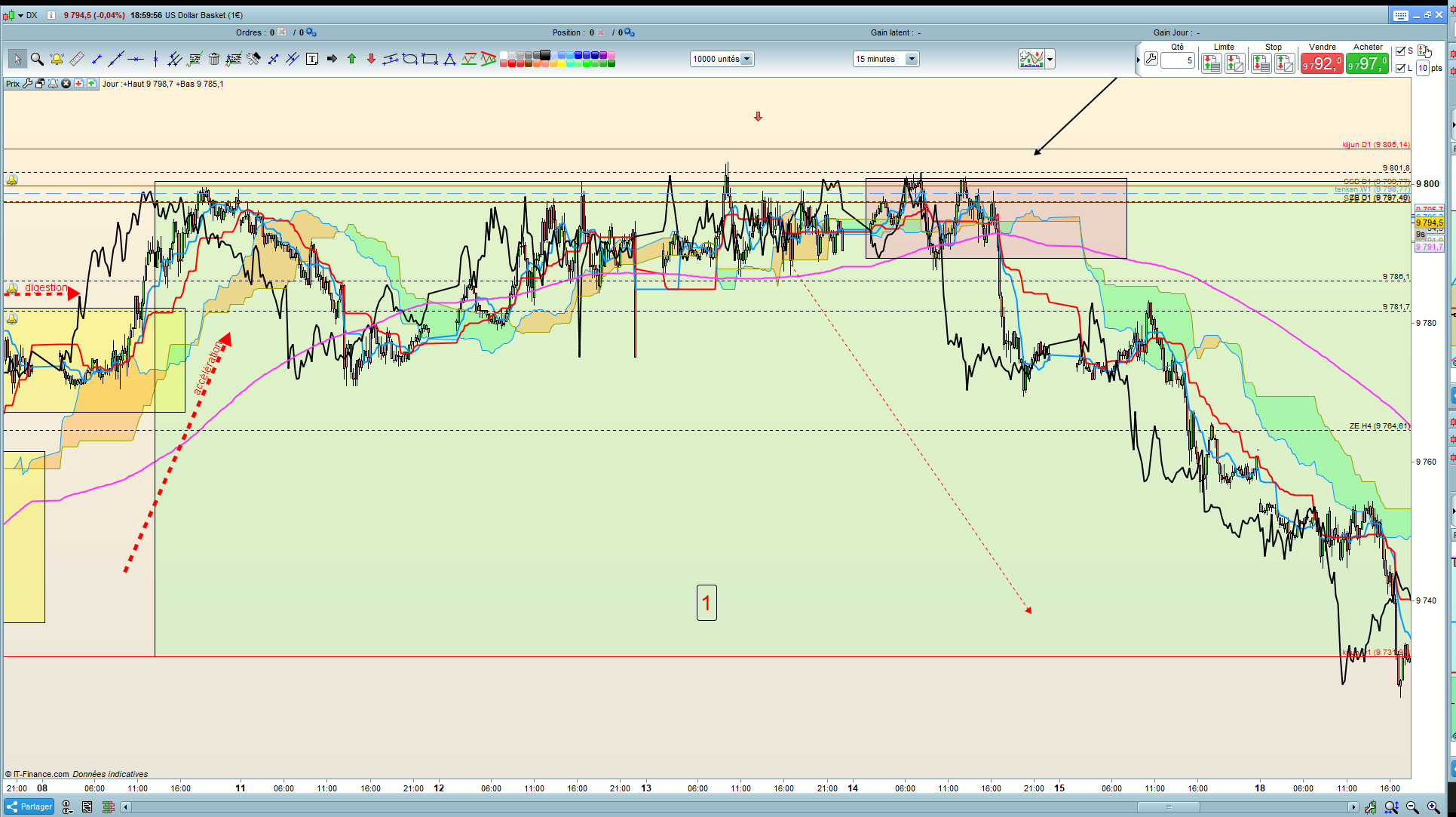This screenshot has width=1456, height=817.
Task: Collapse the trading panel triangle expander
Action: 1138,60
